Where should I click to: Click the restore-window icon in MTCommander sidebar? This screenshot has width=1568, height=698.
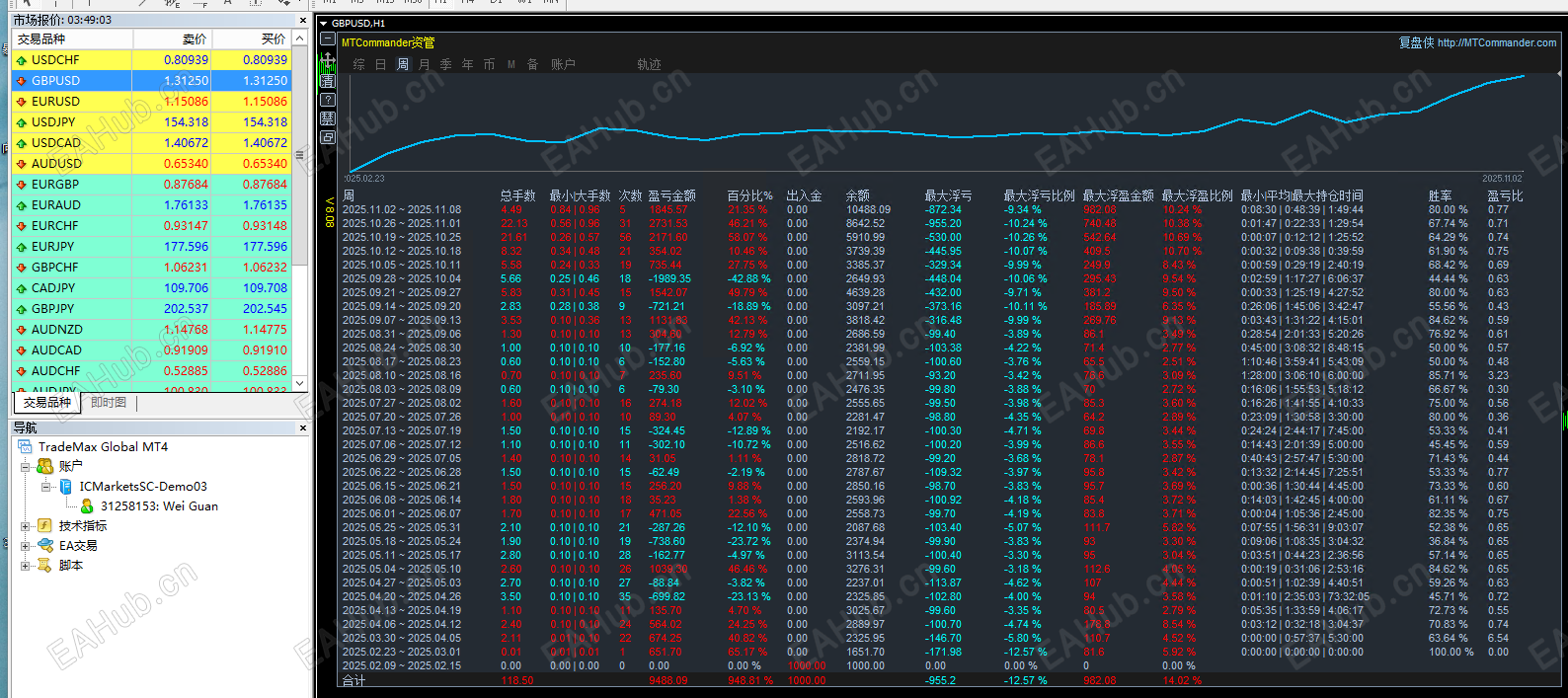point(328,137)
